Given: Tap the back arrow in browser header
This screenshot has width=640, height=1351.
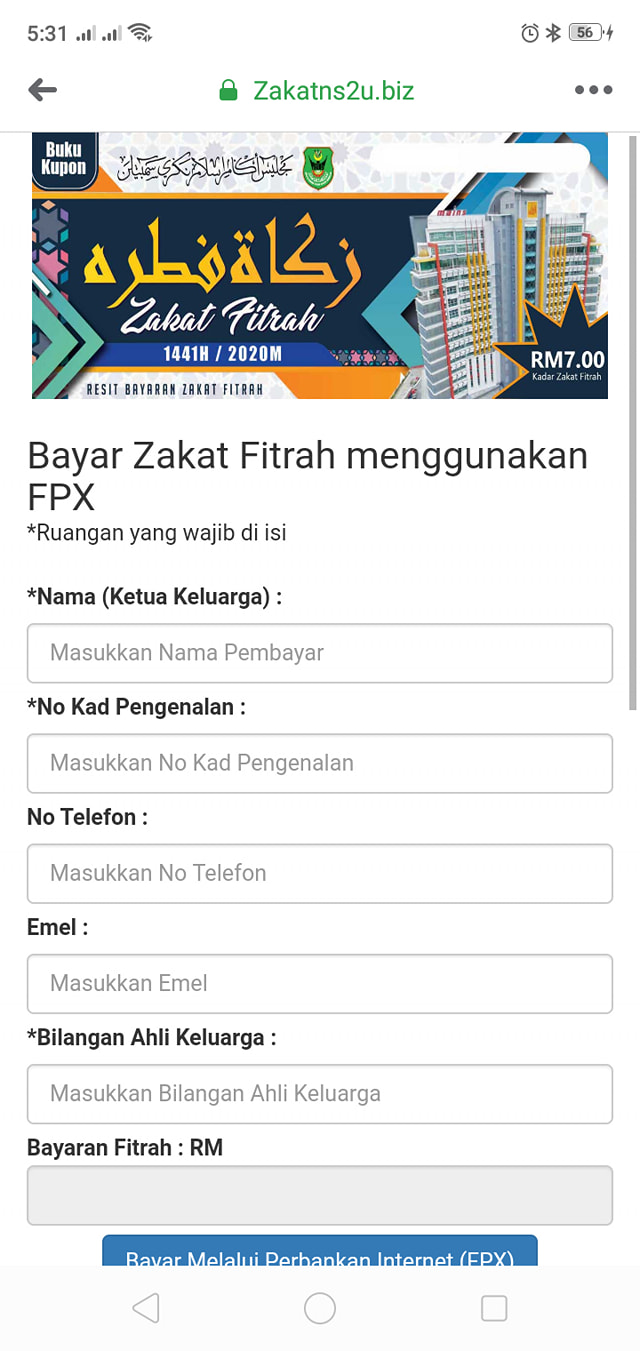Looking at the screenshot, I should click(42, 90).
